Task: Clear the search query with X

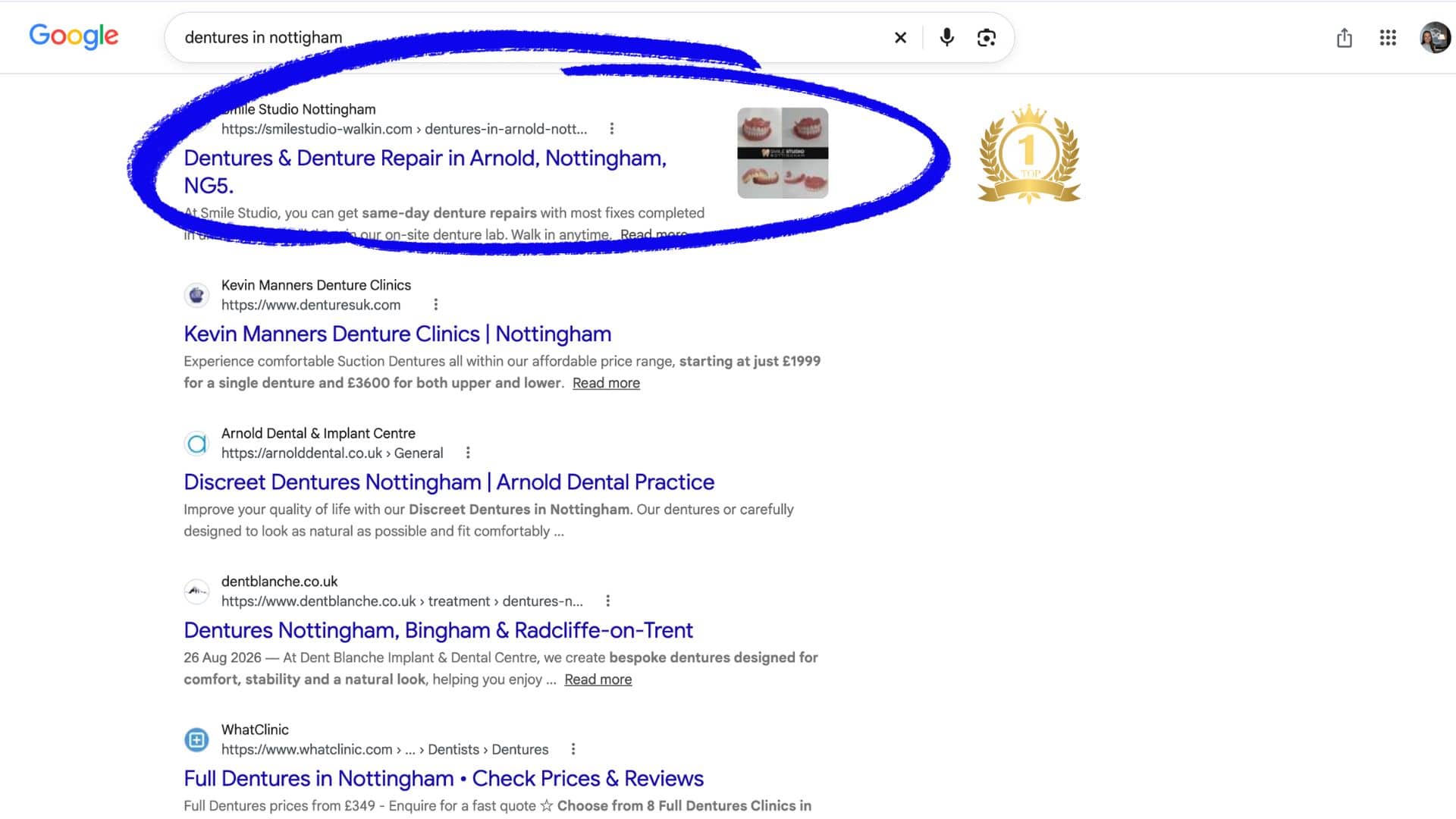Action: (900, 37)
